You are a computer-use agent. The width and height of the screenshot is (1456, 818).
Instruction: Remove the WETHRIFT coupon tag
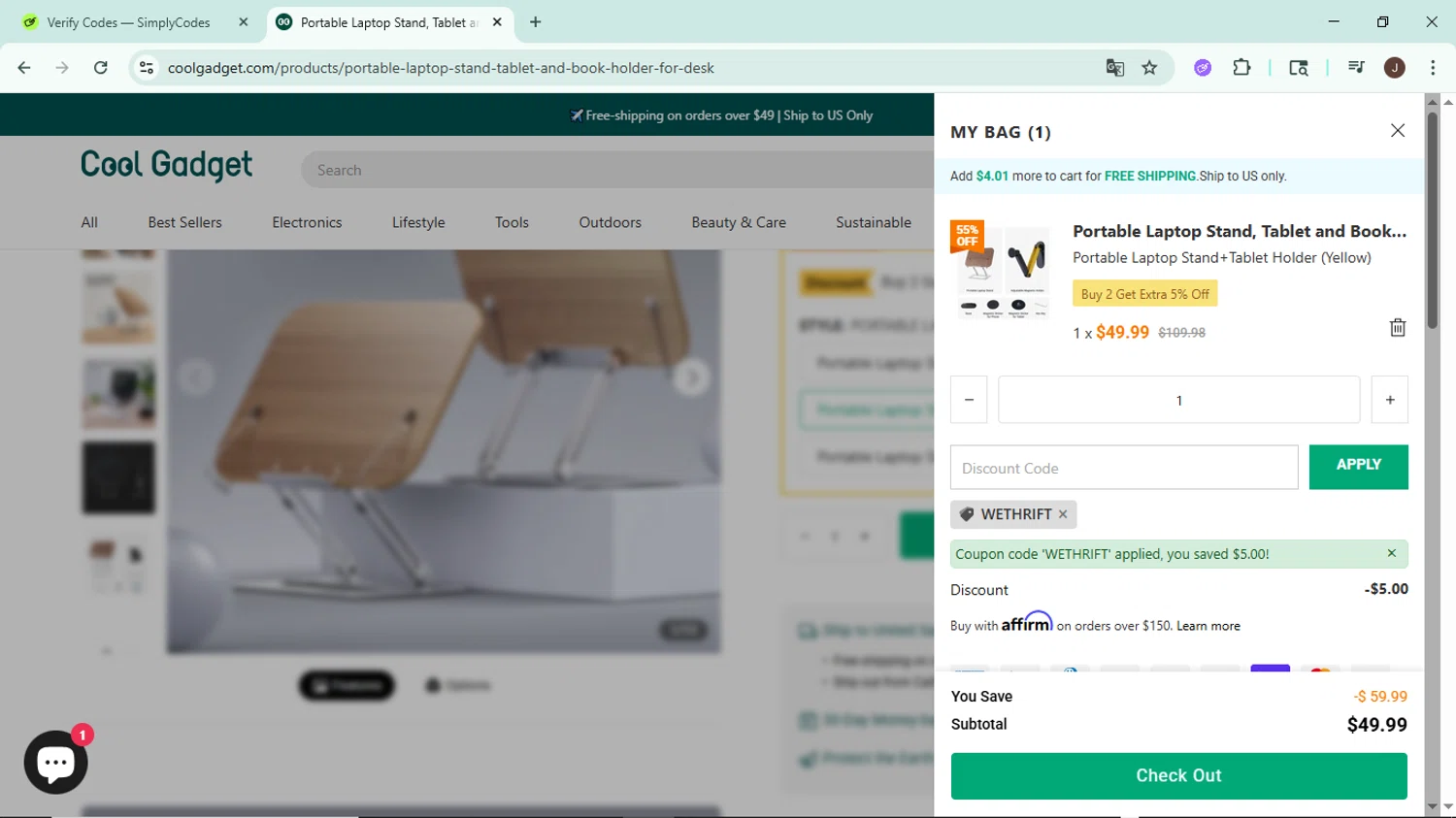coord(1063,514)
